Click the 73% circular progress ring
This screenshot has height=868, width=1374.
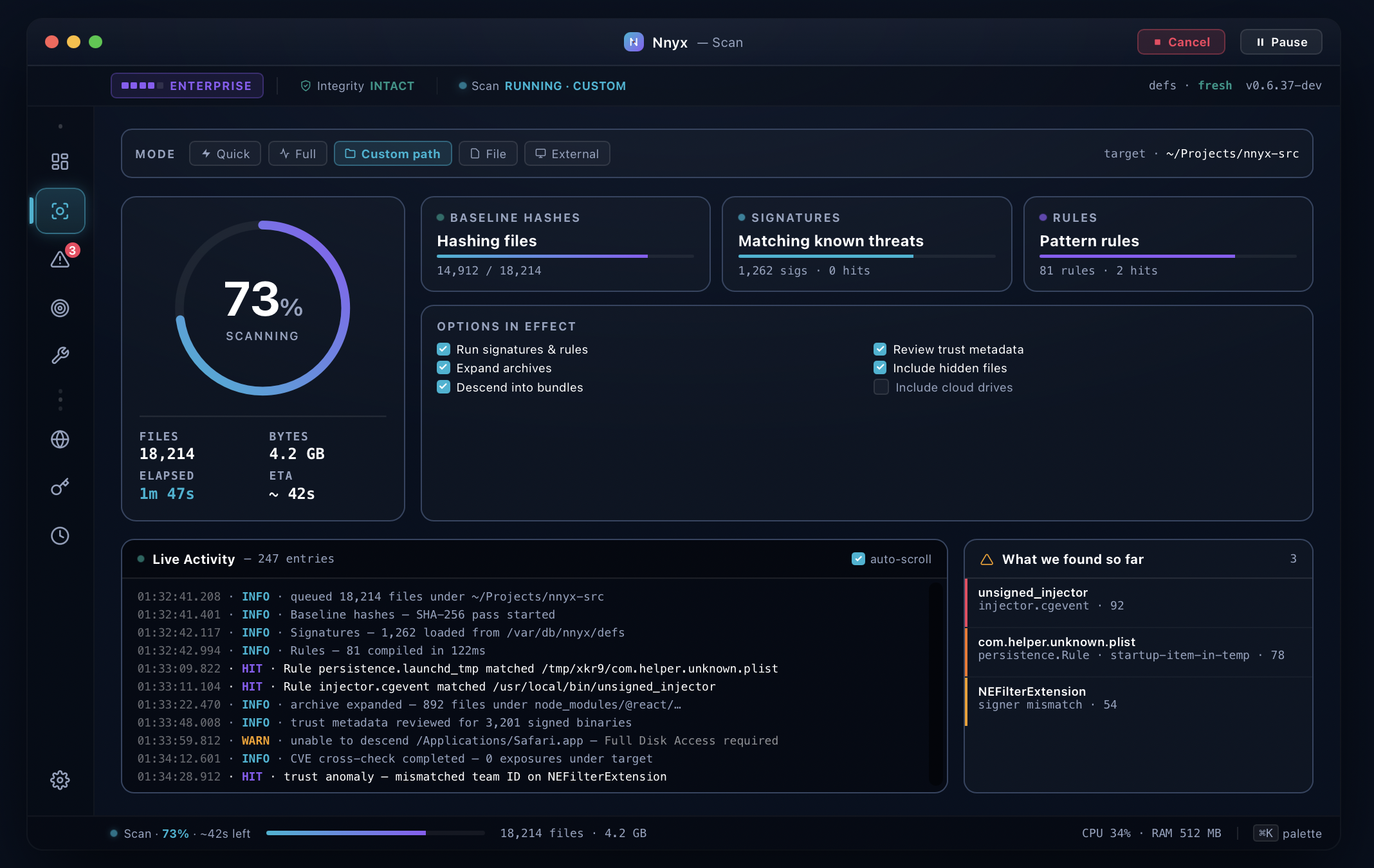click(262, 308)
